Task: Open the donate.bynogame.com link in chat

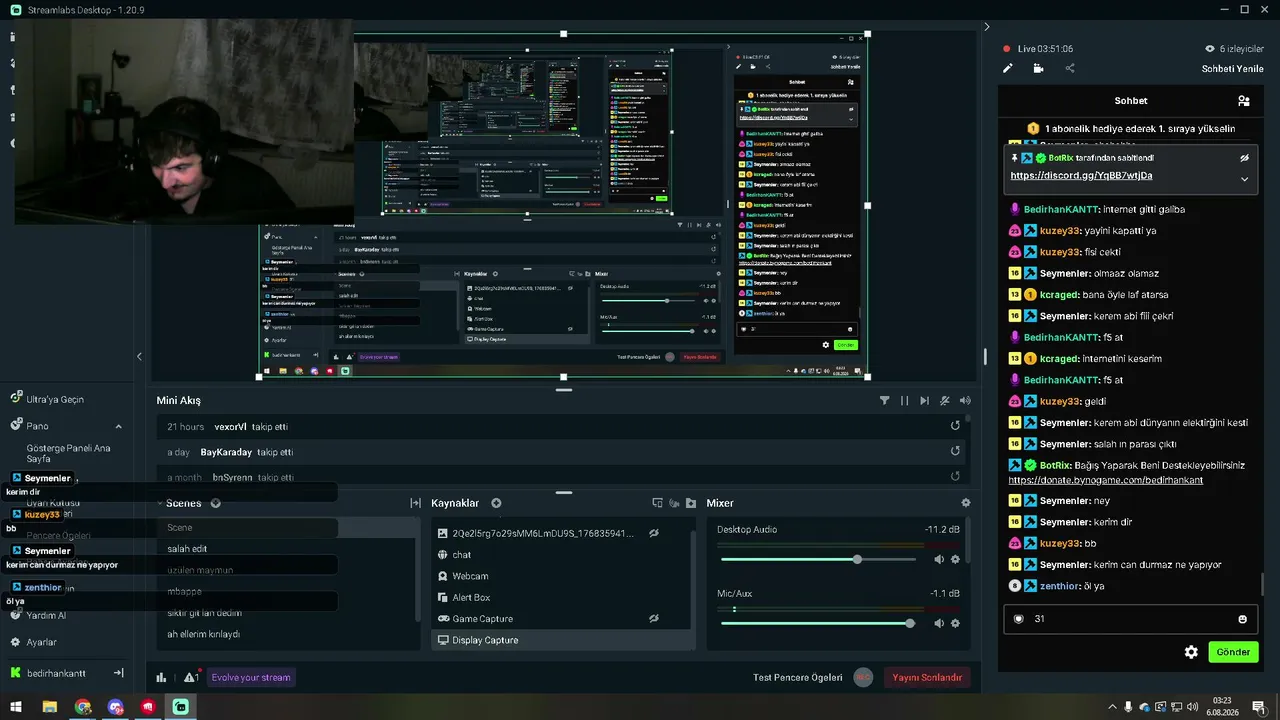Action: pyautogui.click(x=1105, y=480)
